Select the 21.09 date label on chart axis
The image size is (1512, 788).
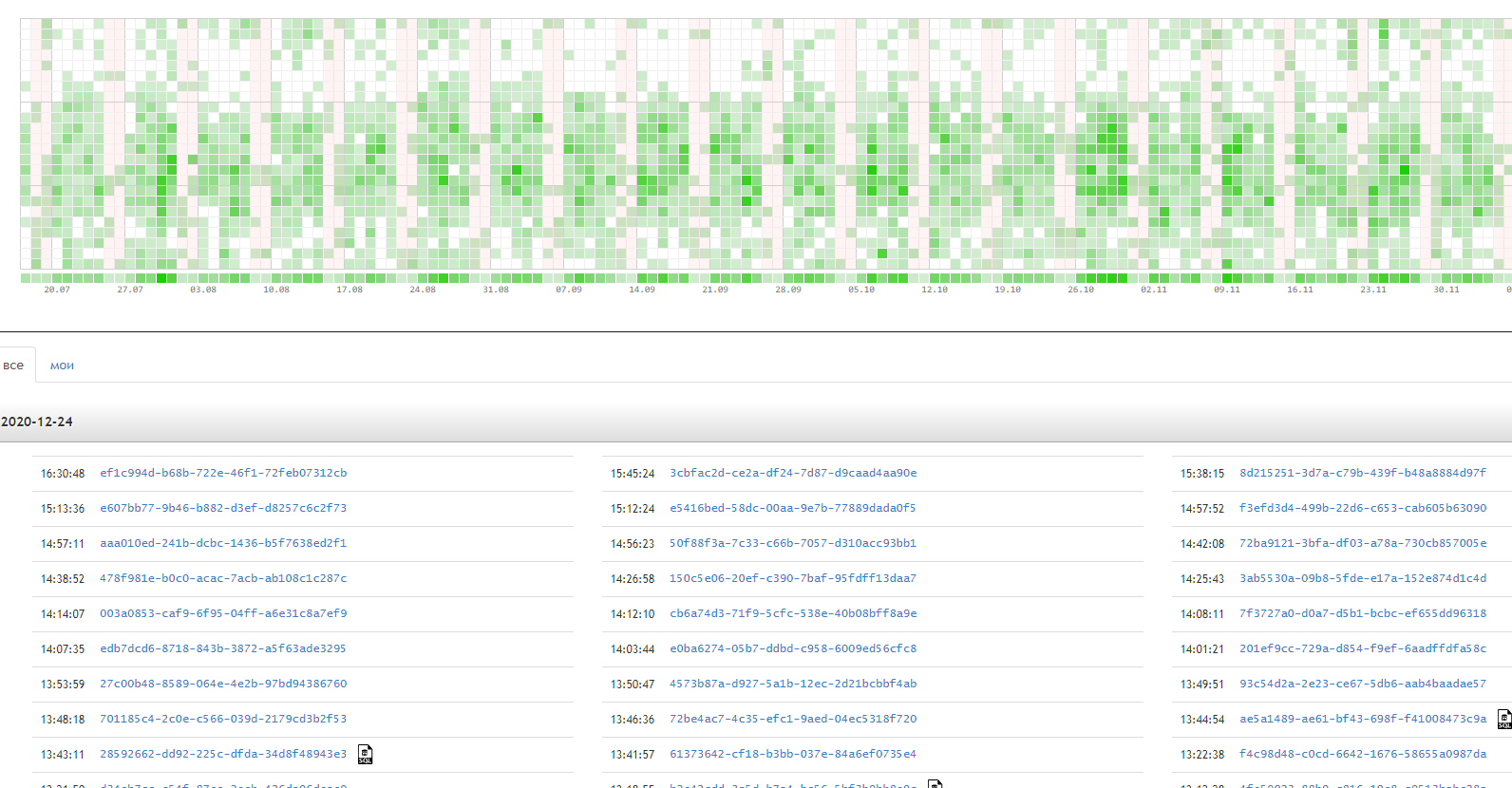coord(715,290)
